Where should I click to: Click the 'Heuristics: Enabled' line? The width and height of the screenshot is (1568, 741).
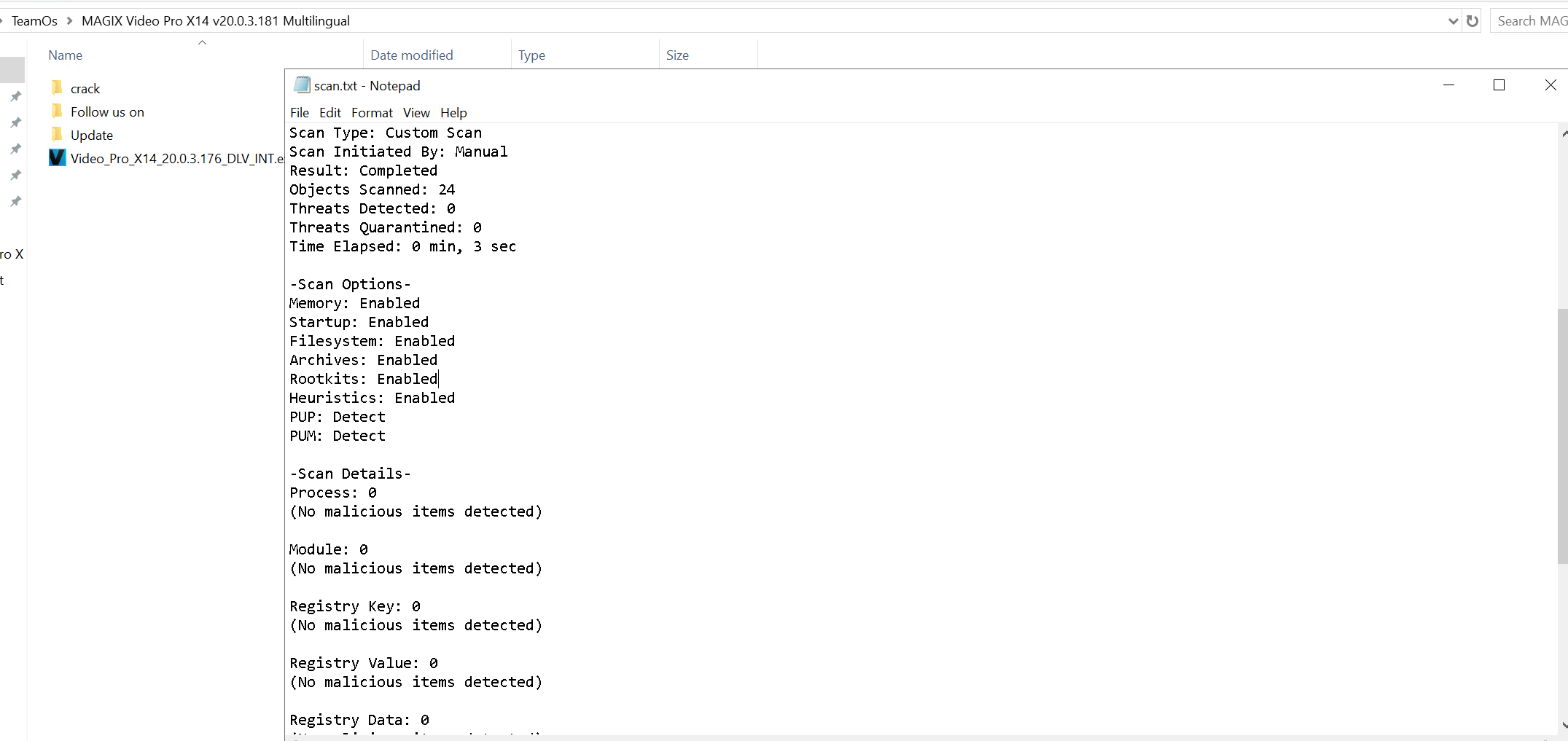click(x=373, y=398)
